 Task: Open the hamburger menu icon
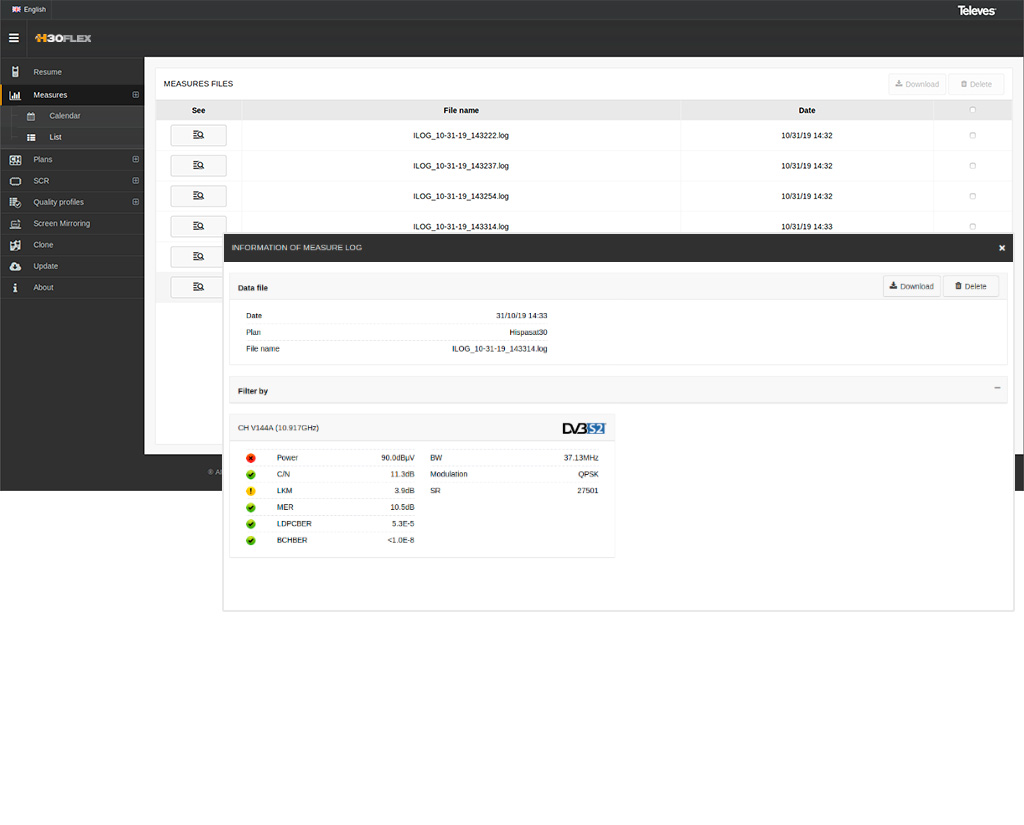click(14, 38)
